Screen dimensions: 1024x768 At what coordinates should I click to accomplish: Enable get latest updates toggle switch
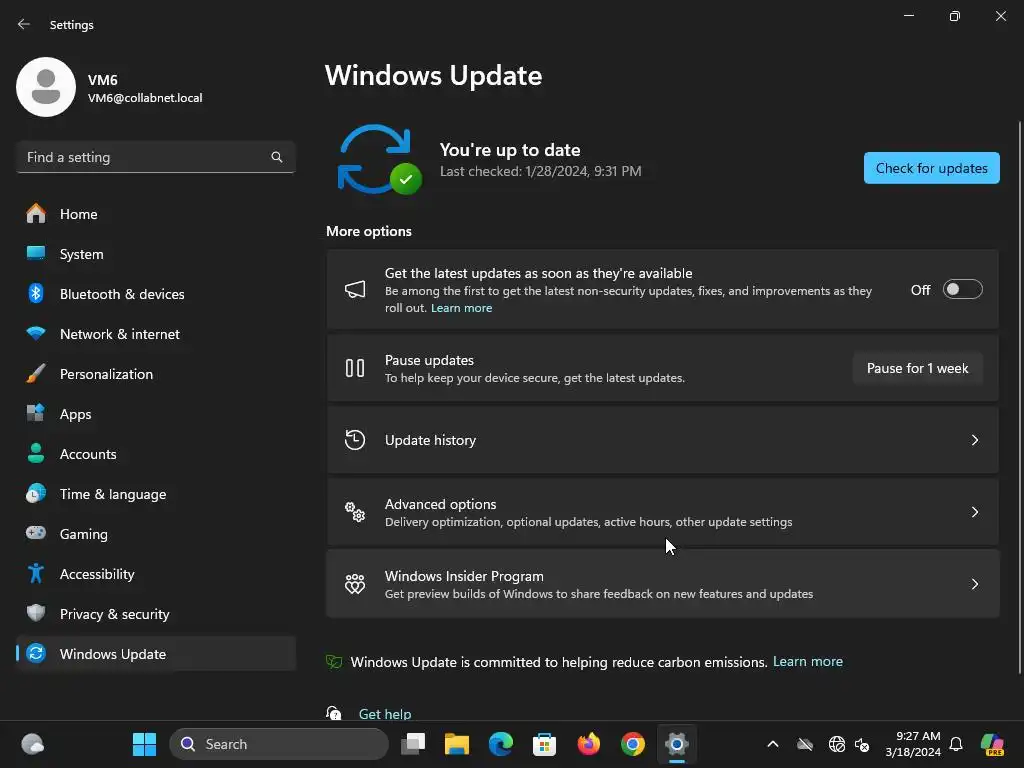(963, 289)
